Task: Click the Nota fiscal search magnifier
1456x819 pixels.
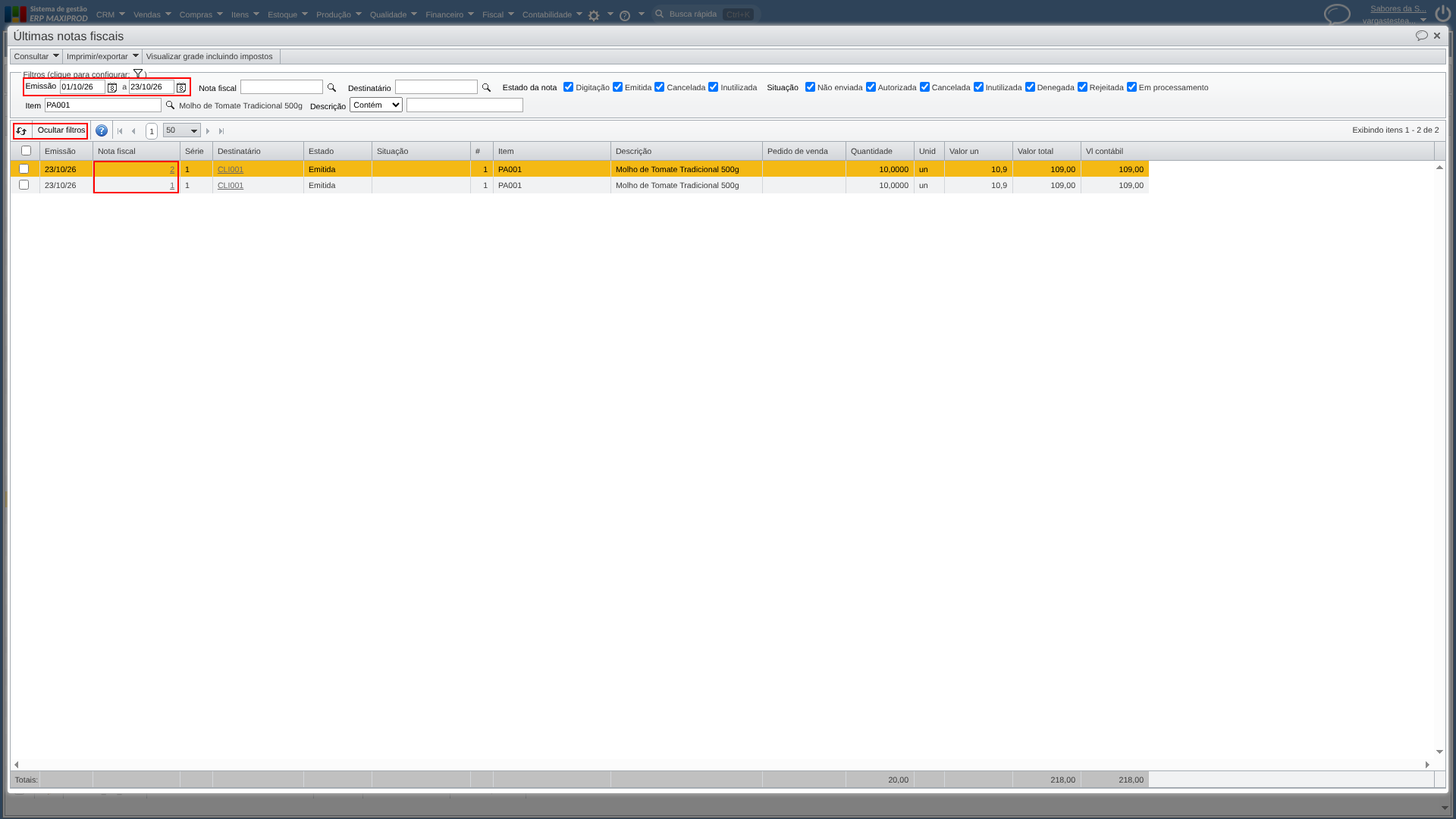Action: (331, 88)
